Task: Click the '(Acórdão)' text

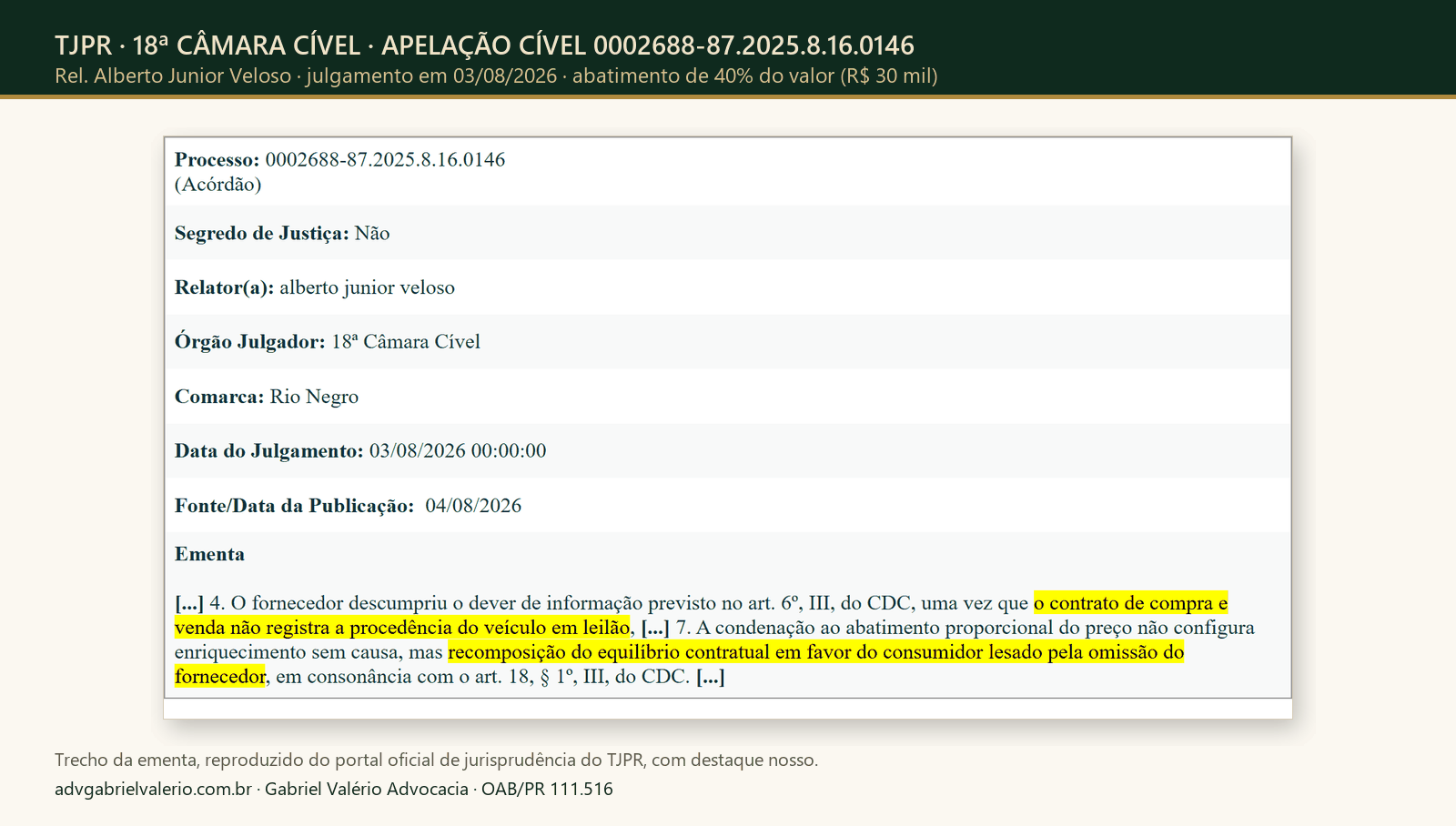Action: point(217,185)
